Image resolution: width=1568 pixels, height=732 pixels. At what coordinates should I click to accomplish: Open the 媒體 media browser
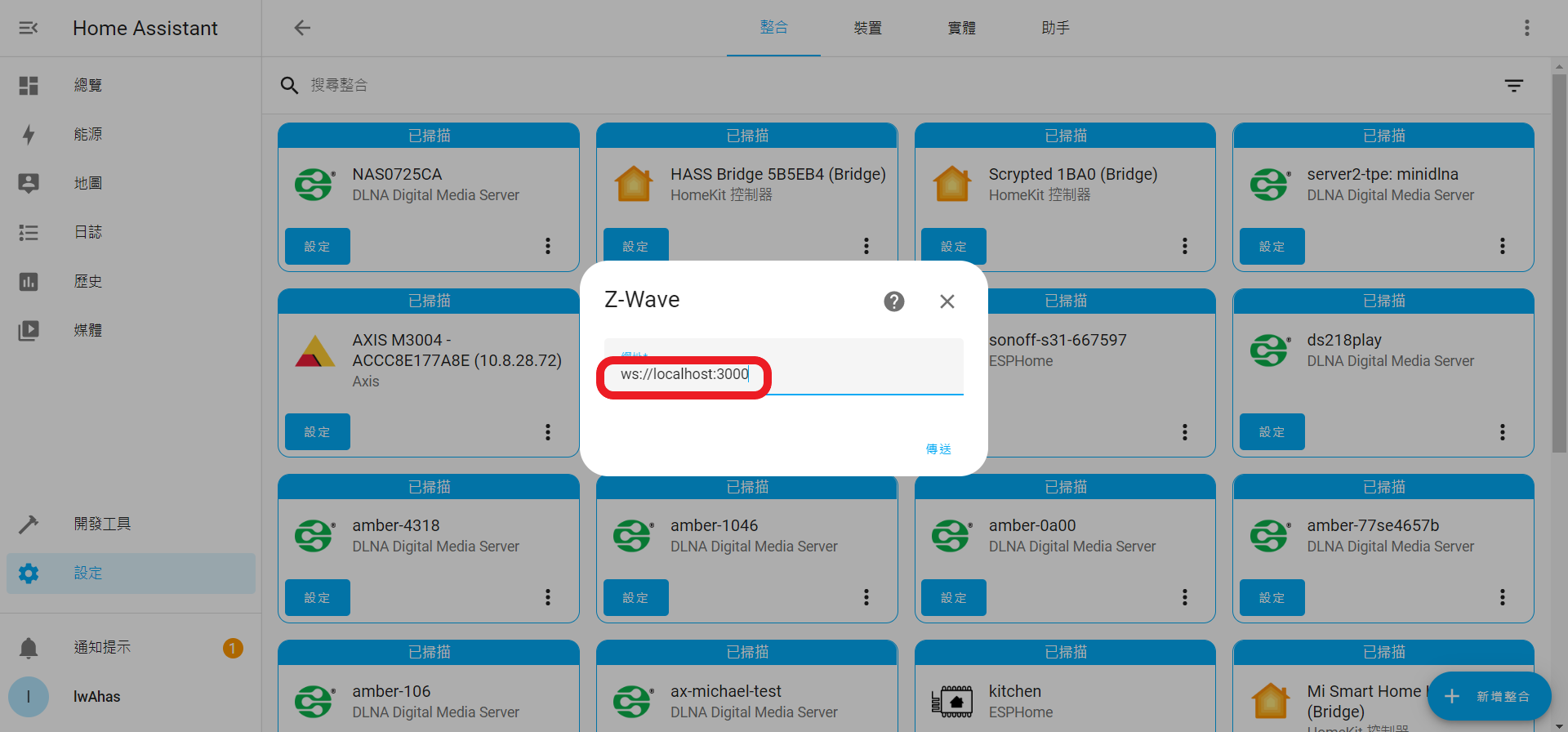(131, 330)
